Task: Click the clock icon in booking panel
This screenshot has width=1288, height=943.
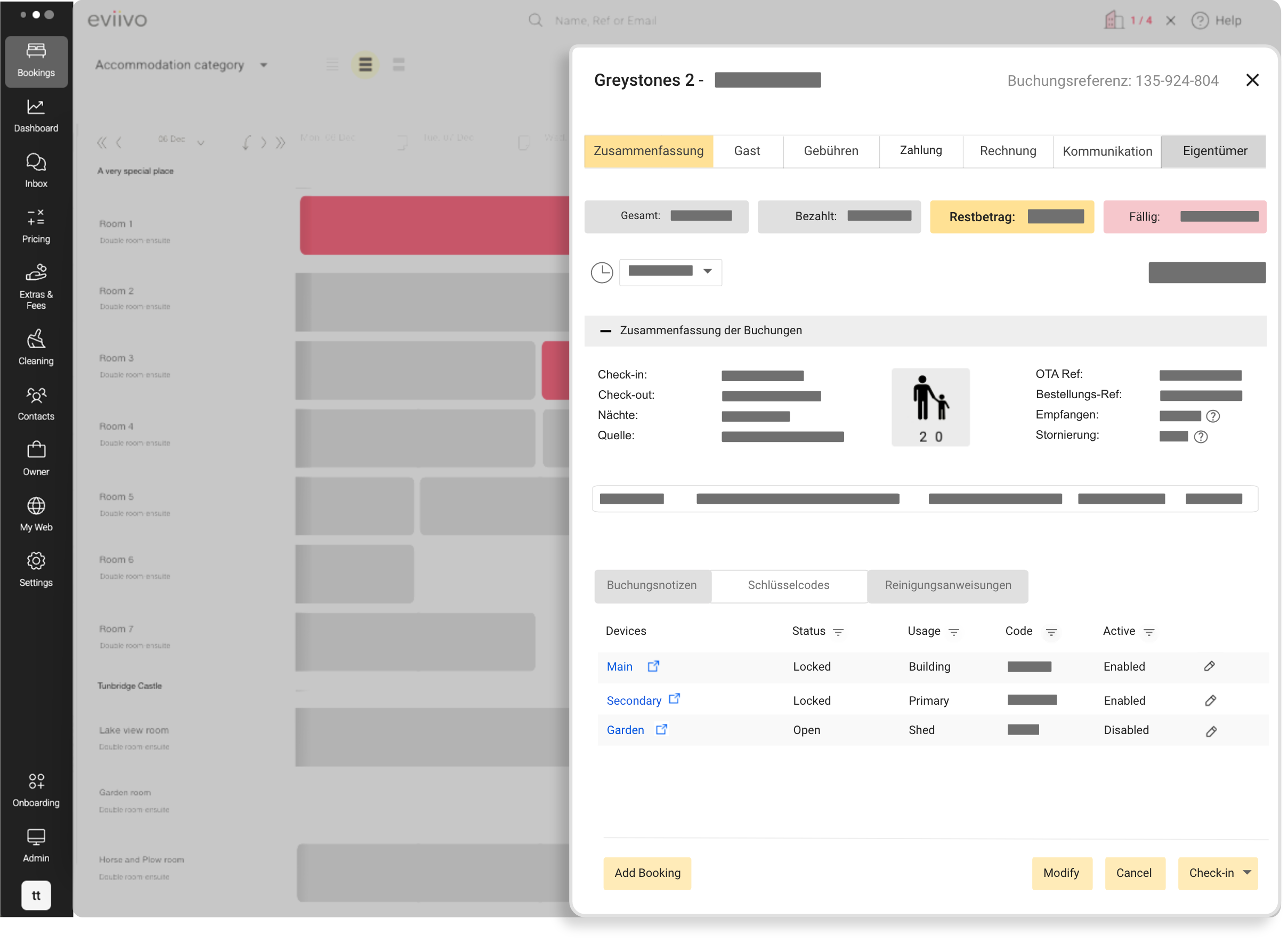Action: click(x=602, y=272)
